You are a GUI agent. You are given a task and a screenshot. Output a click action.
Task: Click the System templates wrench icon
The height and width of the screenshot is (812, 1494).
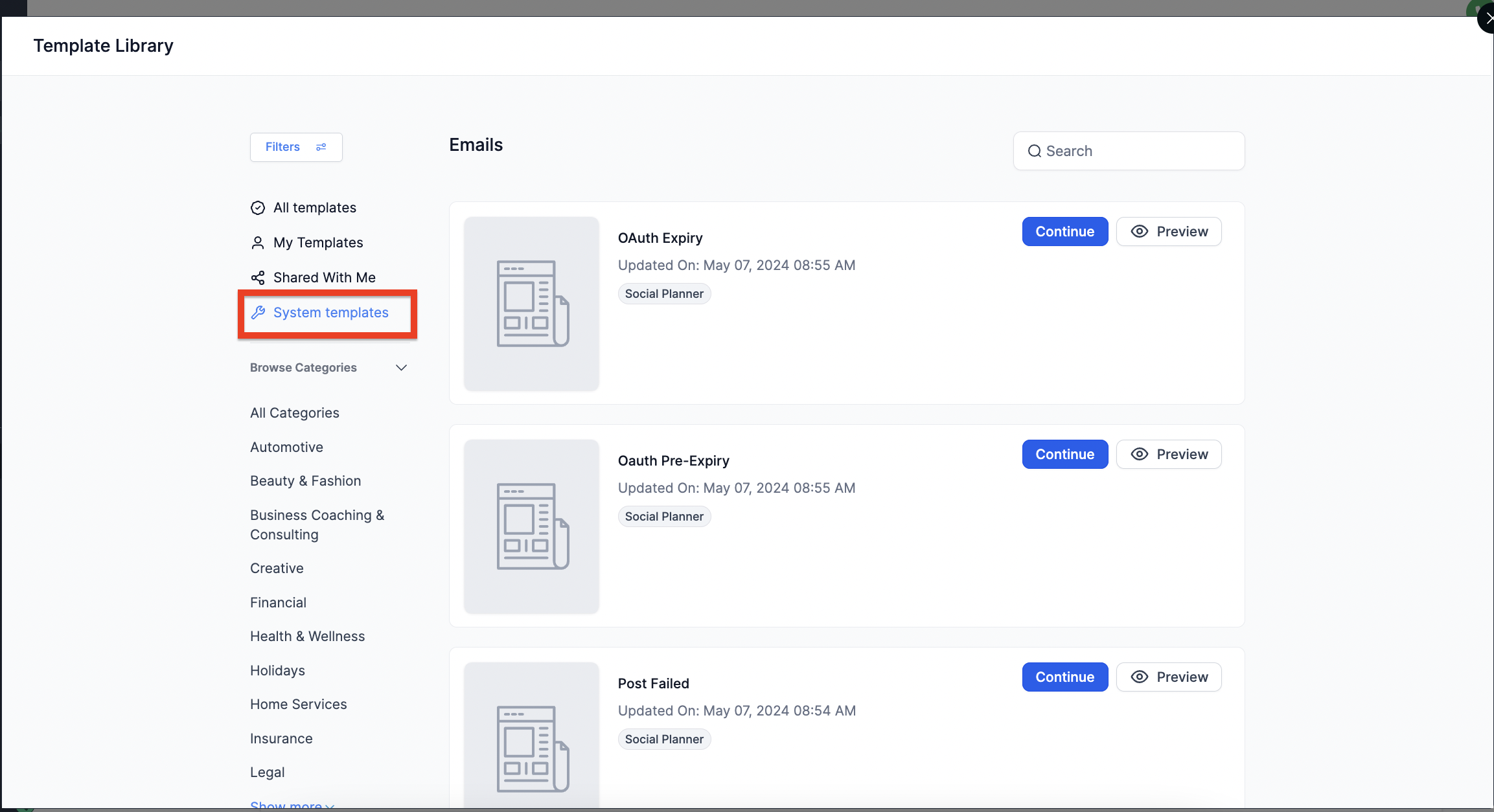[258, 313]
